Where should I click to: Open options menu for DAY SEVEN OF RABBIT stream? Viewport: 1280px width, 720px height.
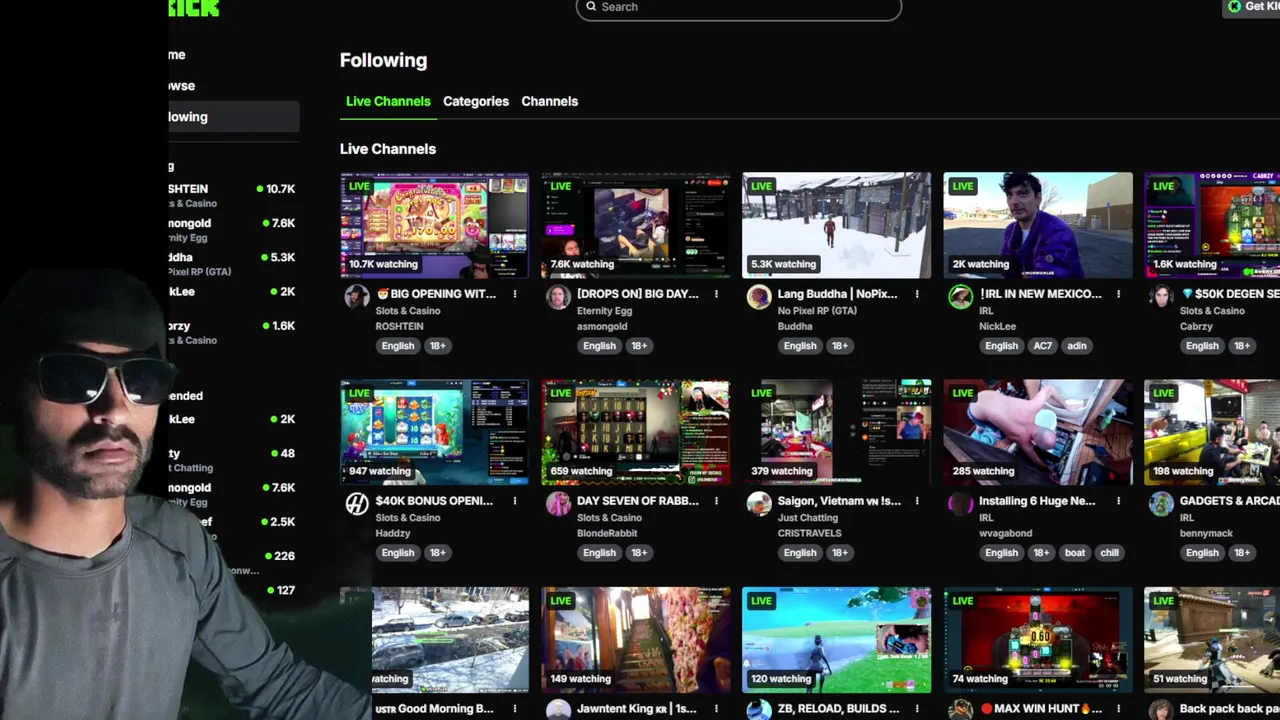click(716, 501)
